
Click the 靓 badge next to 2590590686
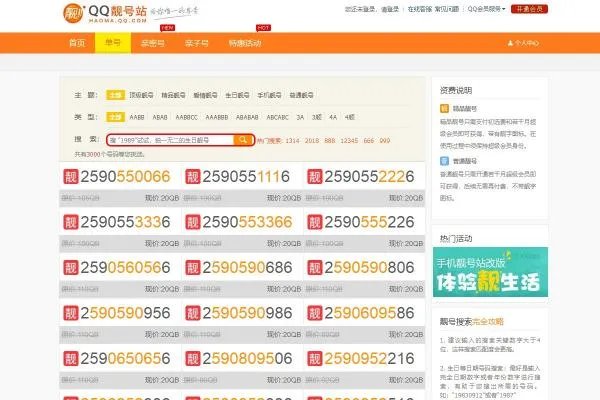pyautogui.click(x=193, y=268)
